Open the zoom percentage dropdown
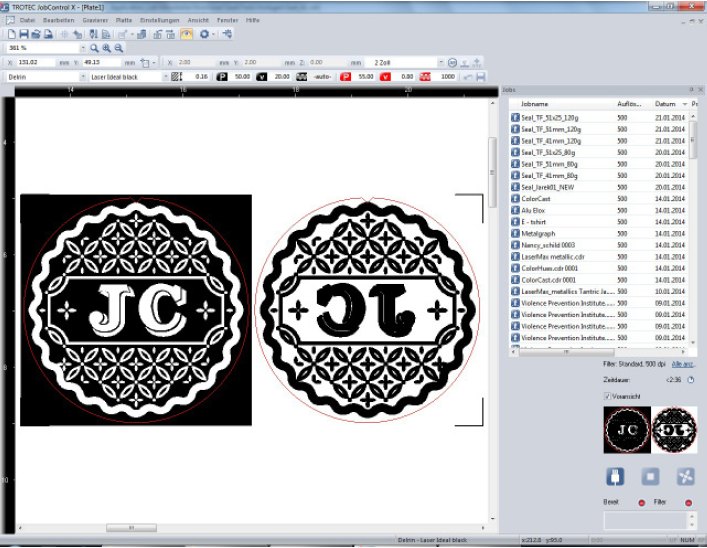Viewport: 707px width, 548px height. pyautogui.click(x=81, y=48)
